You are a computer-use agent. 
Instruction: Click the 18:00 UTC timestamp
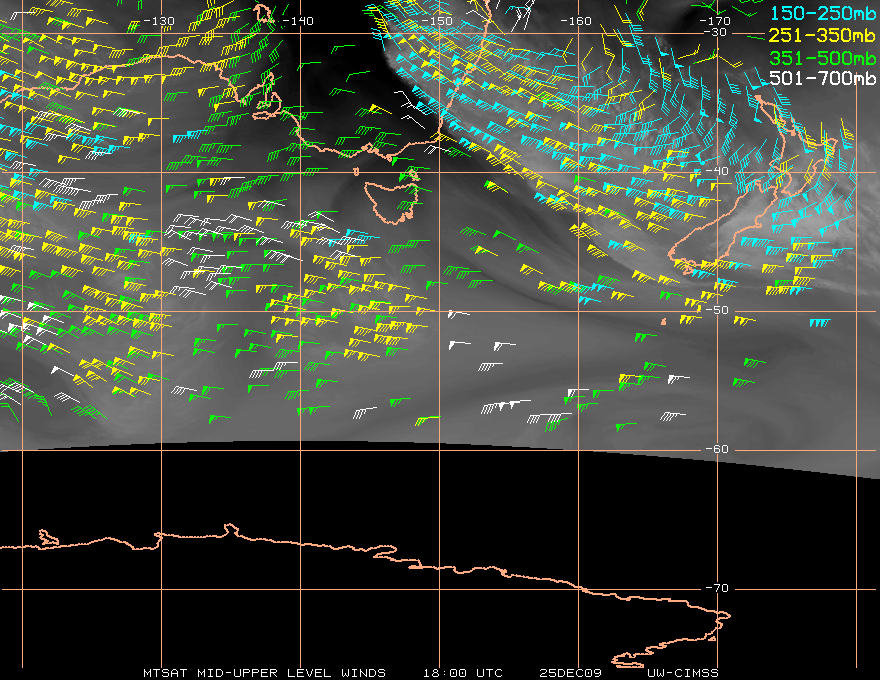click(462, 673)
